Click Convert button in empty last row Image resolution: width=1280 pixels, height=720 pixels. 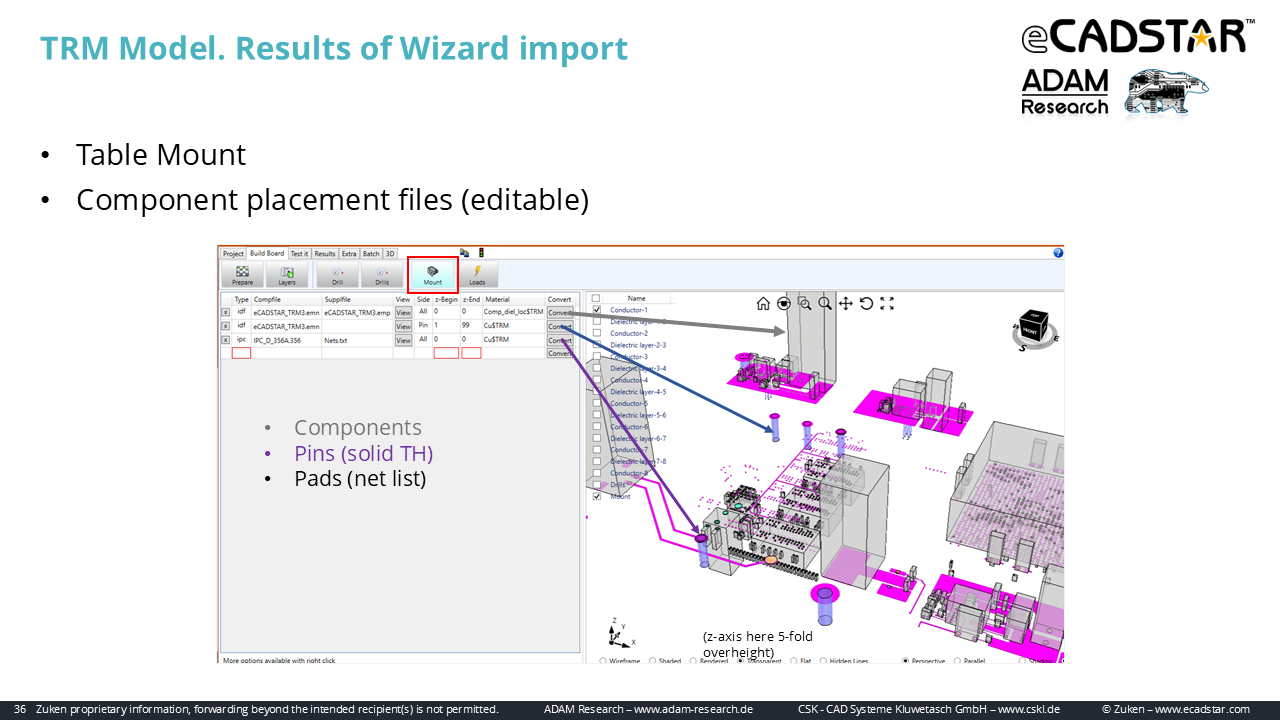(560, 354)
